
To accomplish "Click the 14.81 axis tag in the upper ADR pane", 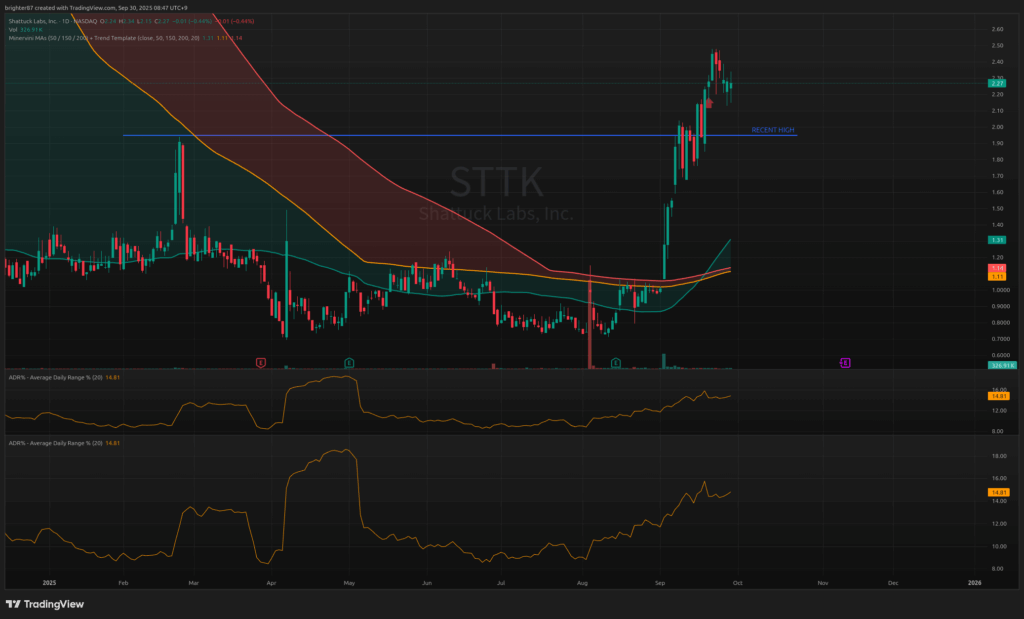I will pyautogui.click(x=999, y=396).
